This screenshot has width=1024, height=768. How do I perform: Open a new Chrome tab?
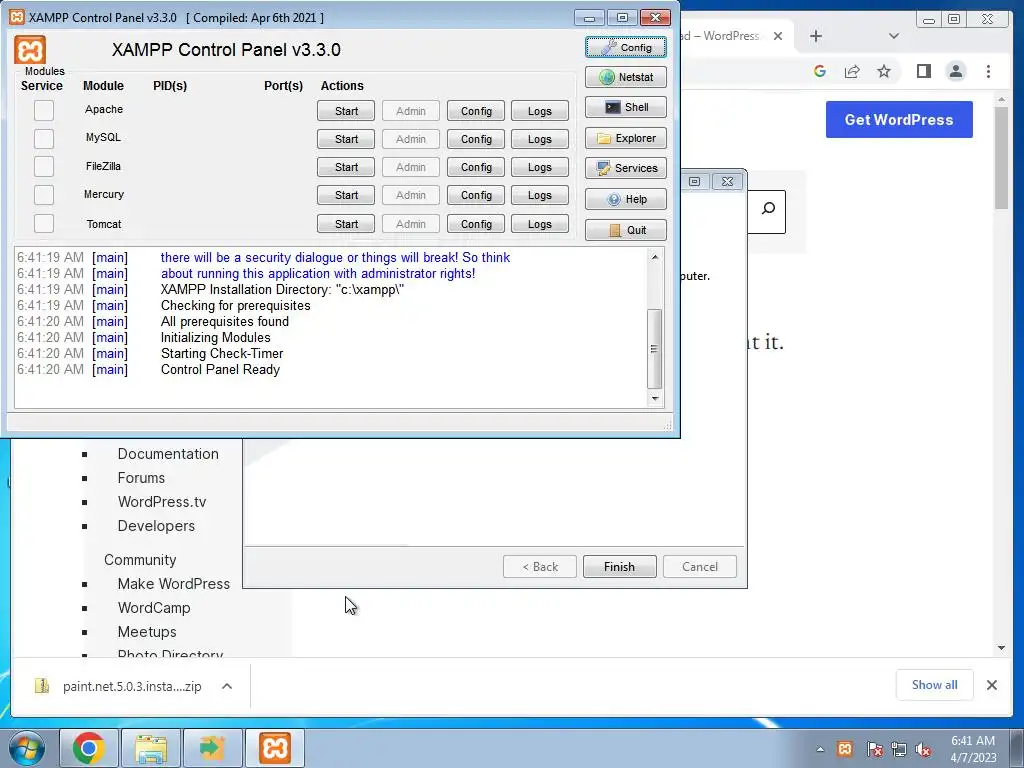click(x=816, y=36)
